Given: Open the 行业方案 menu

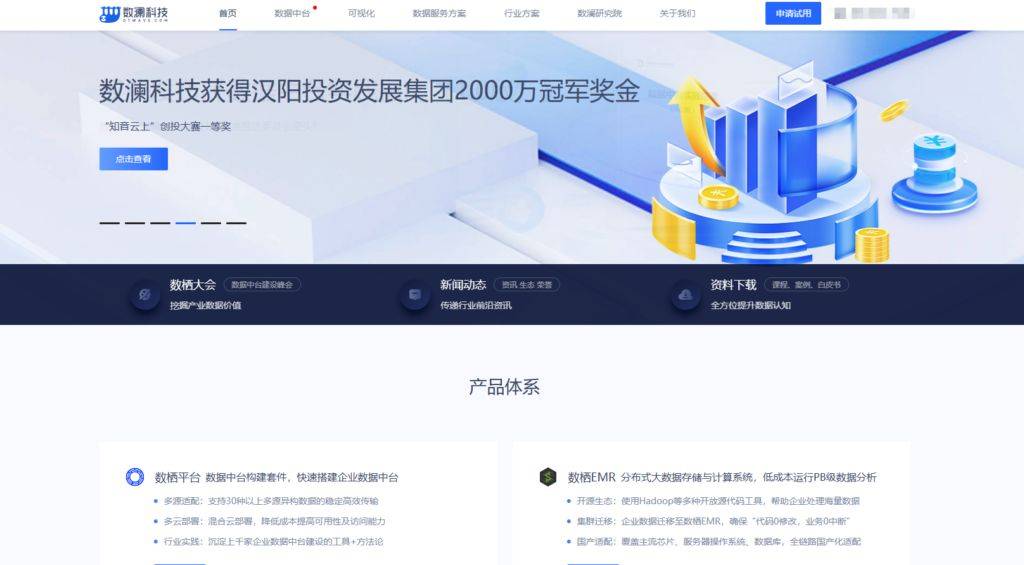Looking at the screenshot, I should (522, 13).
